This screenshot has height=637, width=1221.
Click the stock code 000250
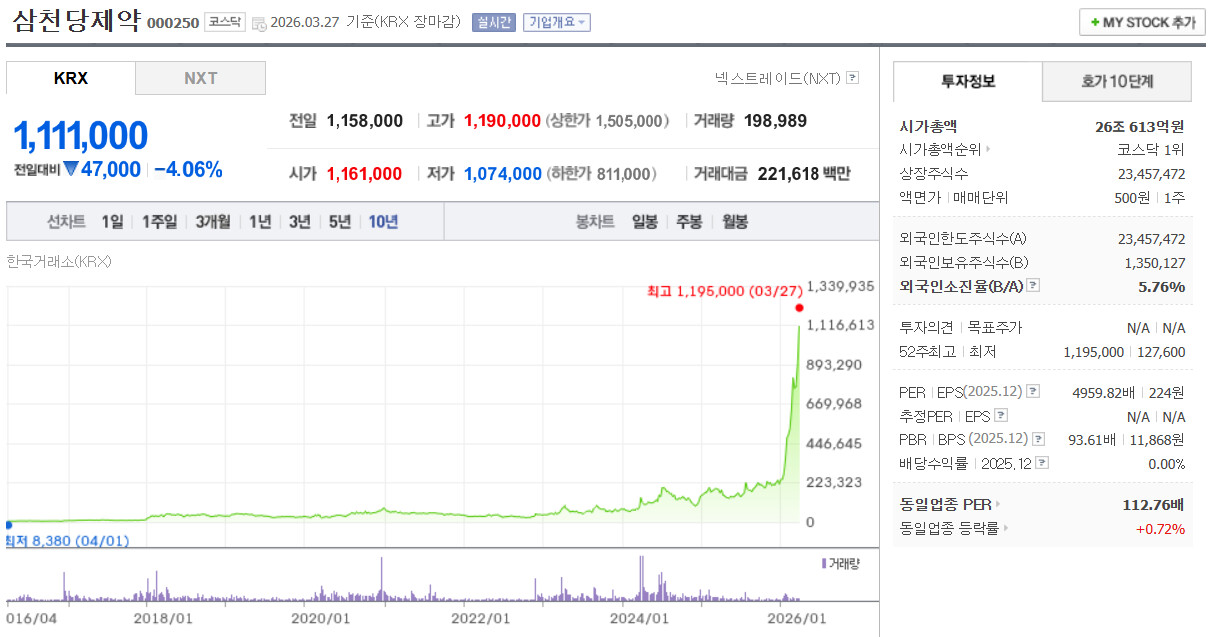tap(173, 23)
